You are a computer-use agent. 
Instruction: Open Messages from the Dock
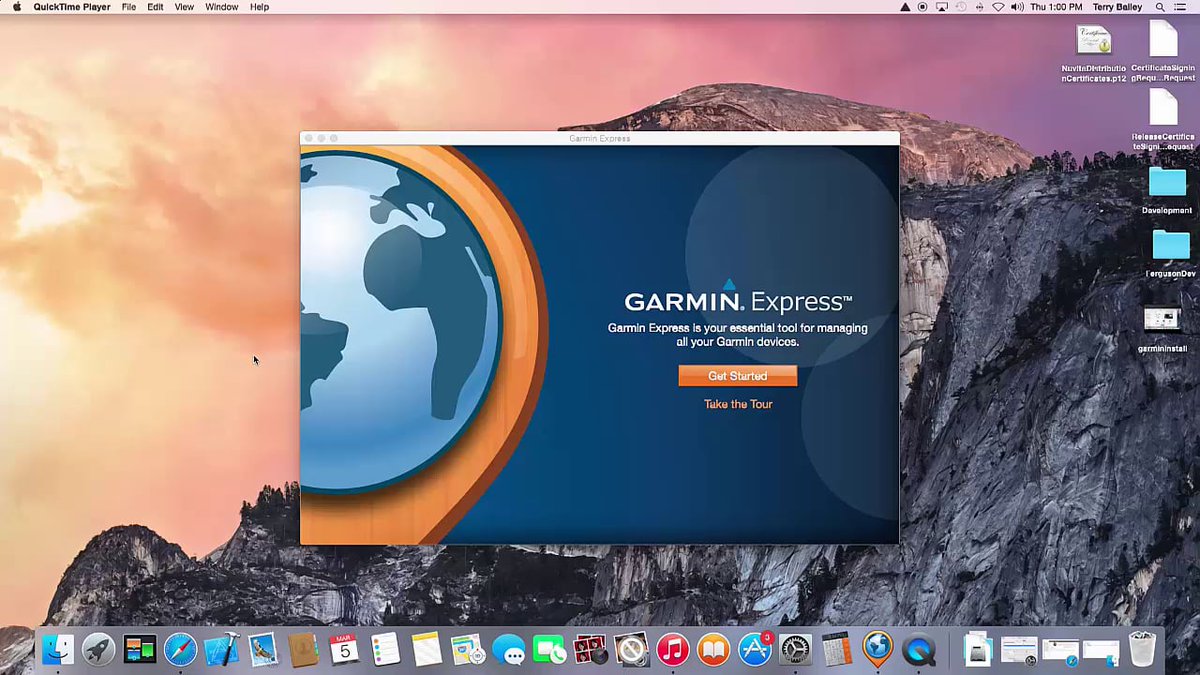(509, 650)
